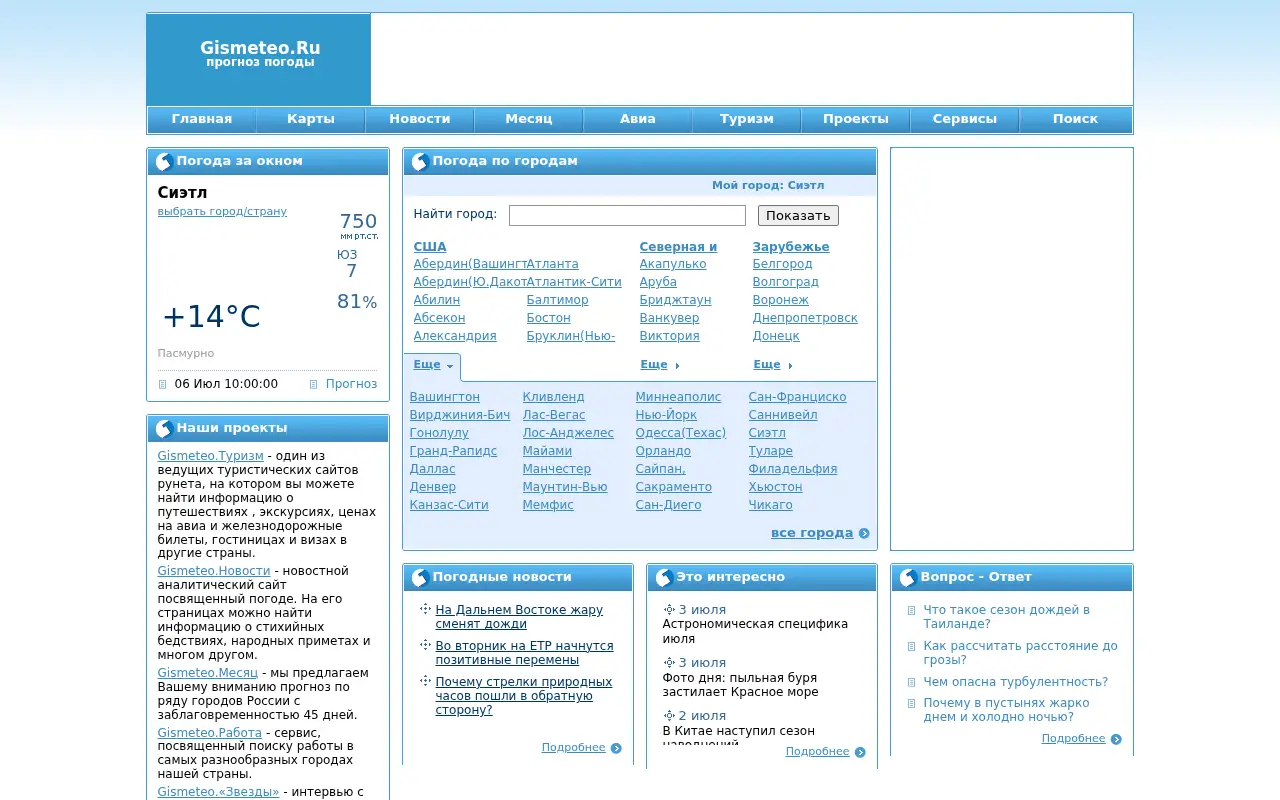Open the Gismeteo.Туризм project link
Image resolution: width=1280 pixels, height=800 pixels.
pos(211,456)
